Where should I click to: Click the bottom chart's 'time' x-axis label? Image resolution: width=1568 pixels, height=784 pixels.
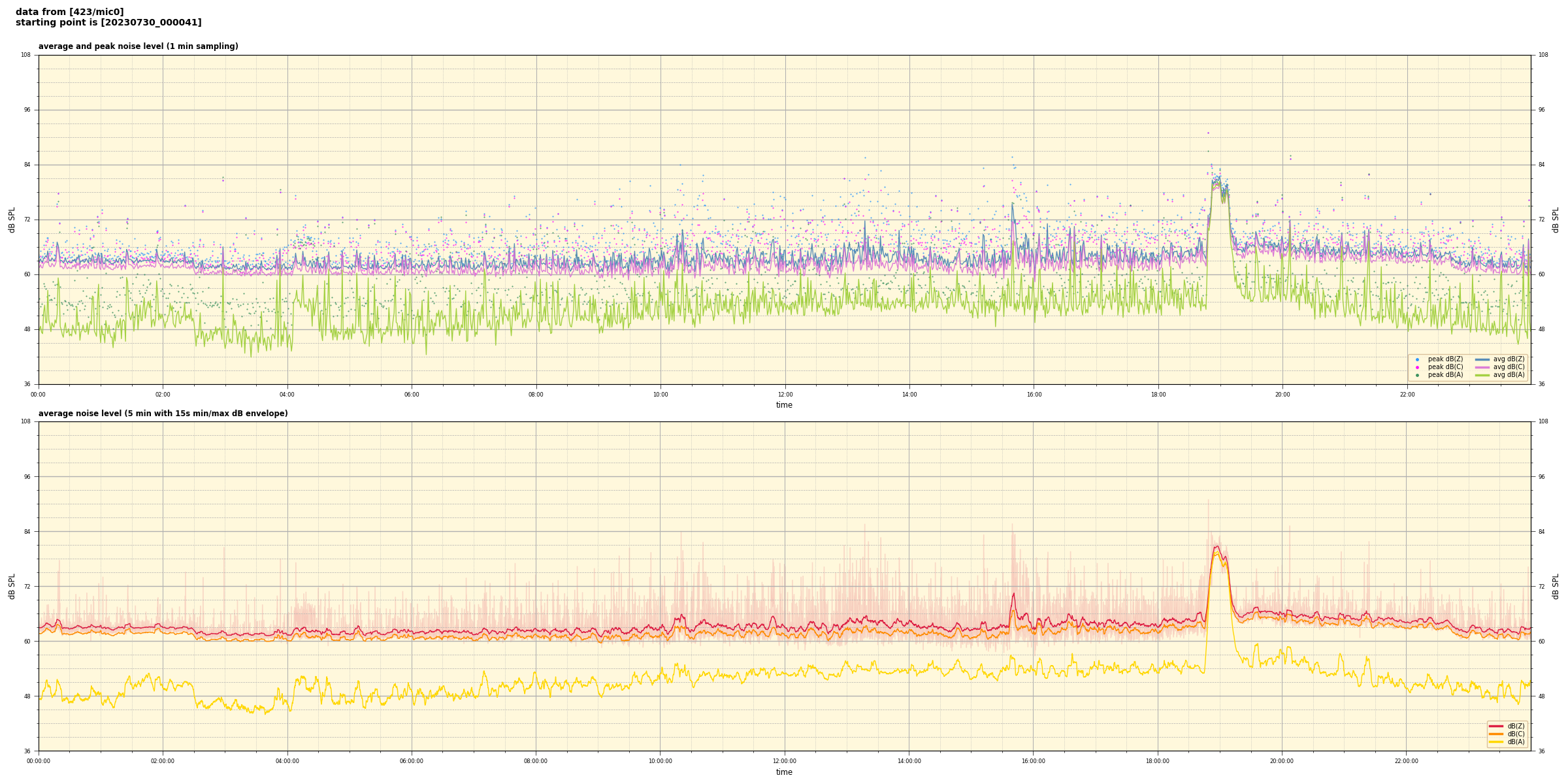[x=784, y=772]
